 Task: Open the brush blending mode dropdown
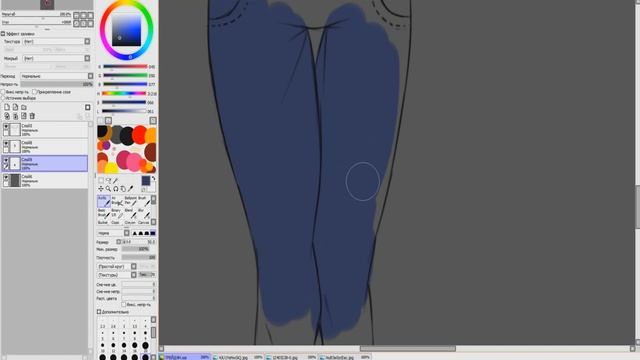tap(127, 233)
